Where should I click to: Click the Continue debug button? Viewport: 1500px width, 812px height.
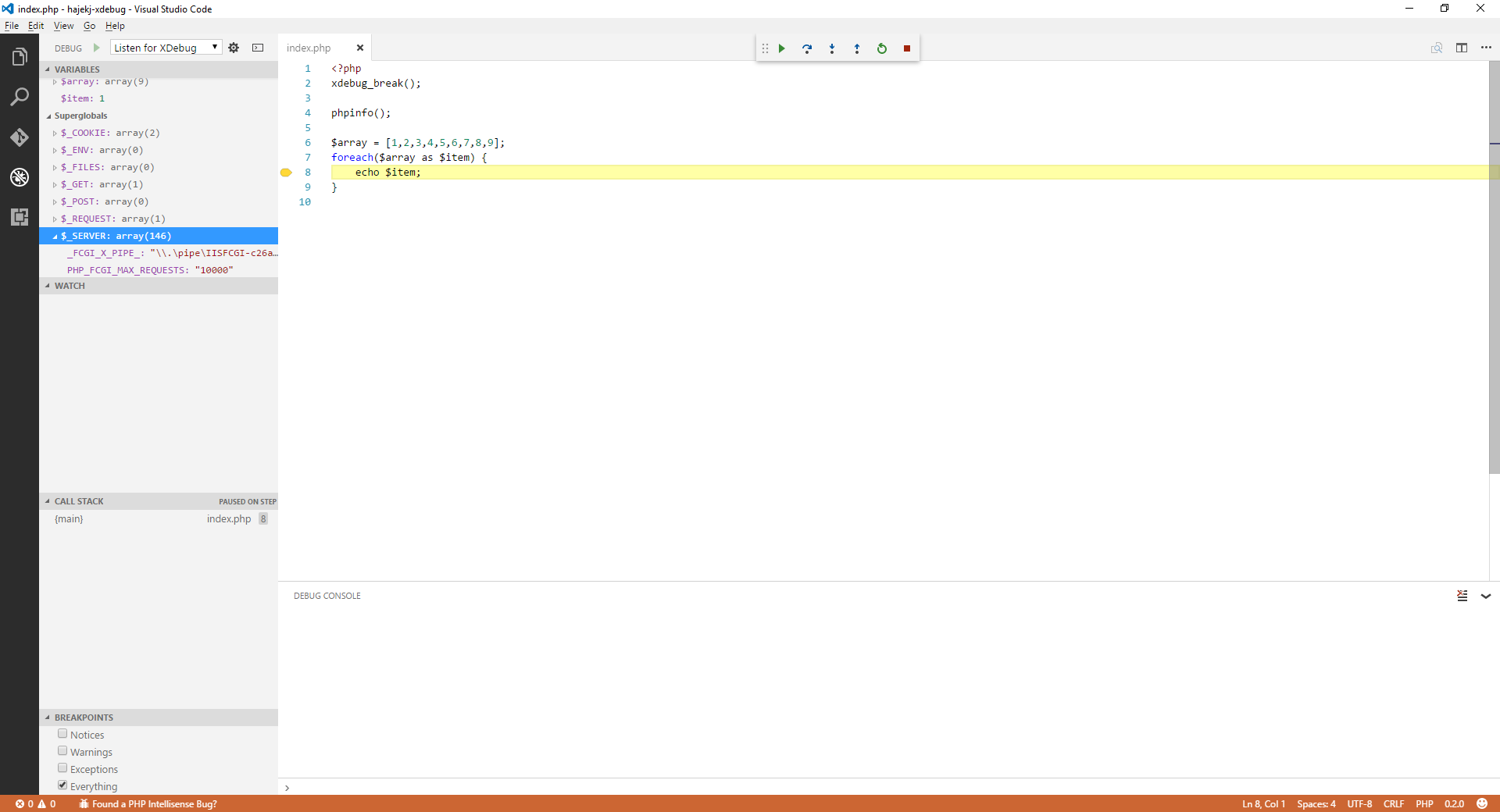781,48
